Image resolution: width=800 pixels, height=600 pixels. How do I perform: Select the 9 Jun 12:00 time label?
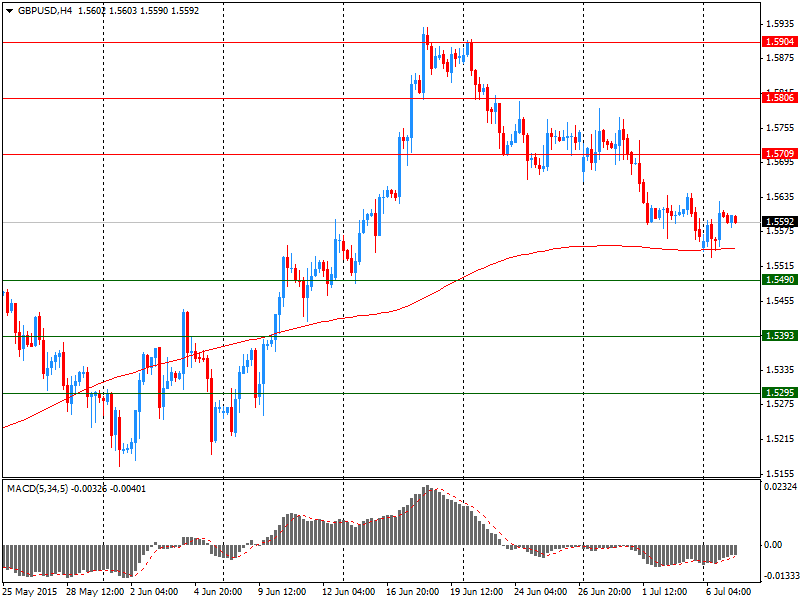point(283,592)
